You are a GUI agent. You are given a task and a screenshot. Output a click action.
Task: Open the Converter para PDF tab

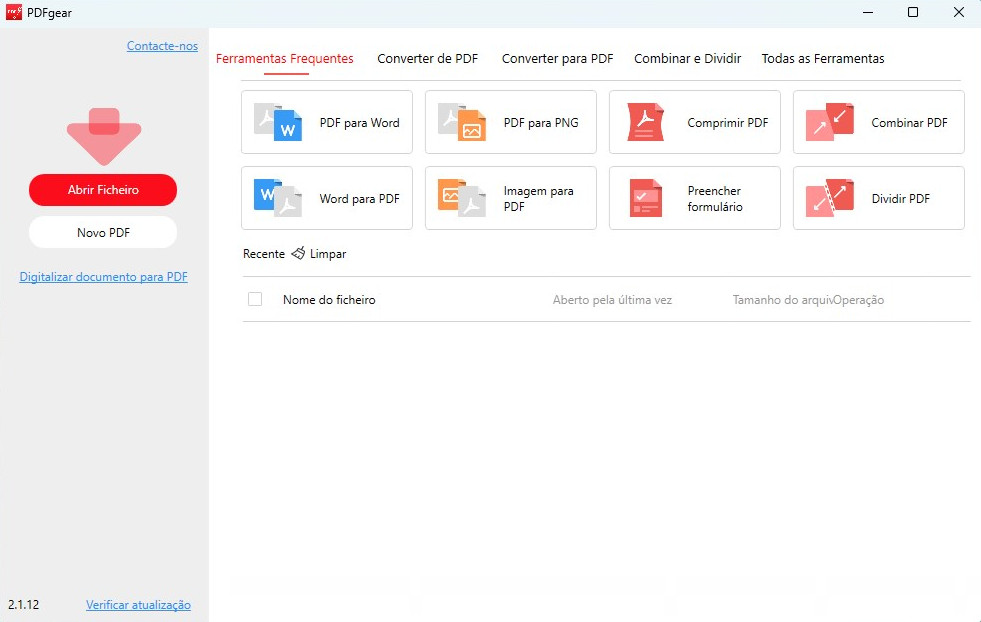tap(557, 59)
